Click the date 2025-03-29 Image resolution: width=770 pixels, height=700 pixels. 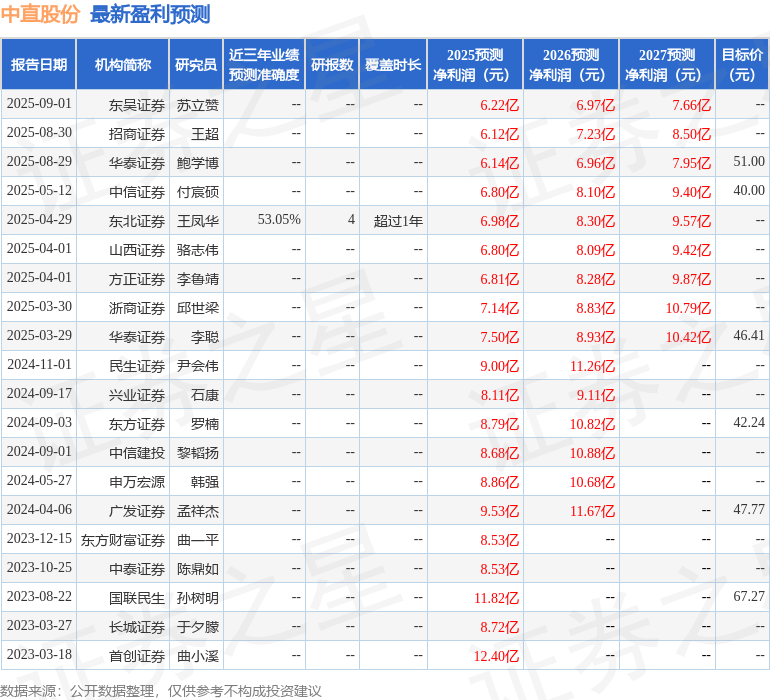(39, 336)
